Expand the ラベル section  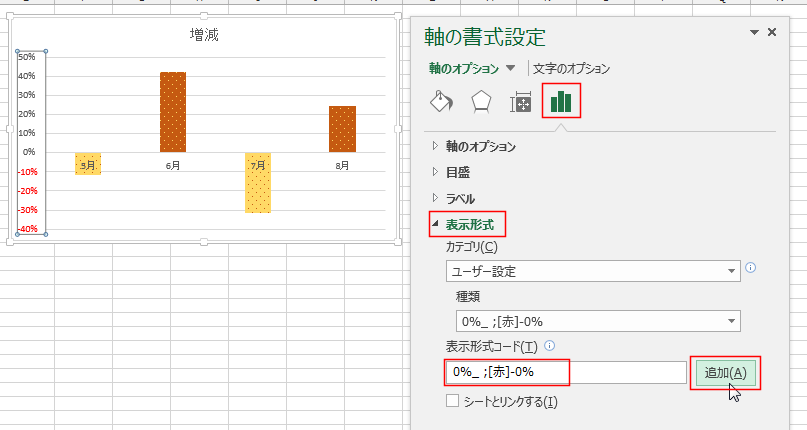pos(459,198)
